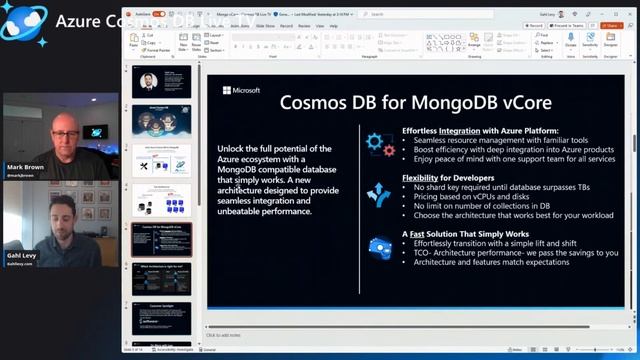The width and height of the screenshot is (640, 360).
Task: Click the Fit slide to window icon
Action: tap(631, 350)
